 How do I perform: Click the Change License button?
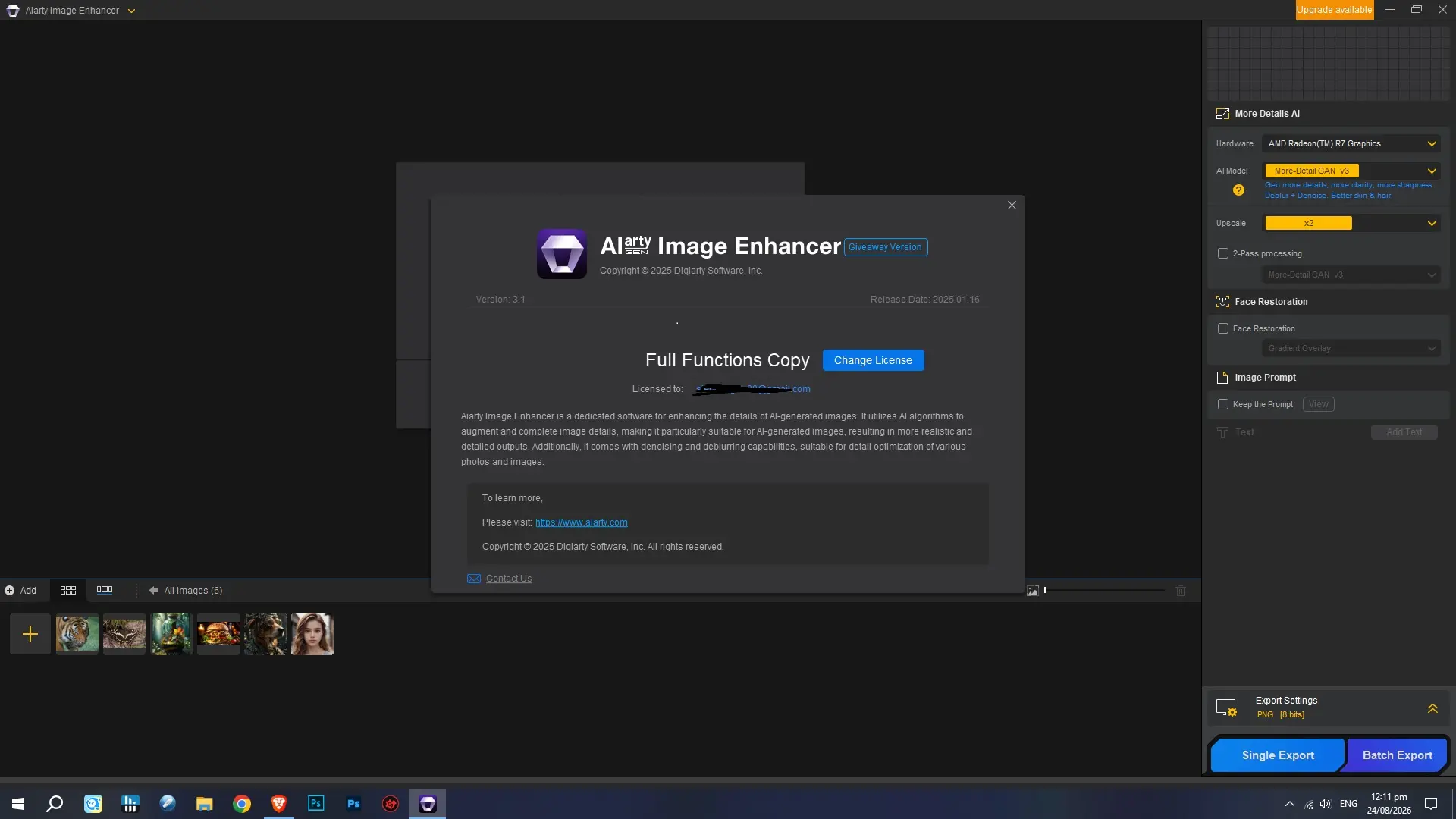[873, 360]
